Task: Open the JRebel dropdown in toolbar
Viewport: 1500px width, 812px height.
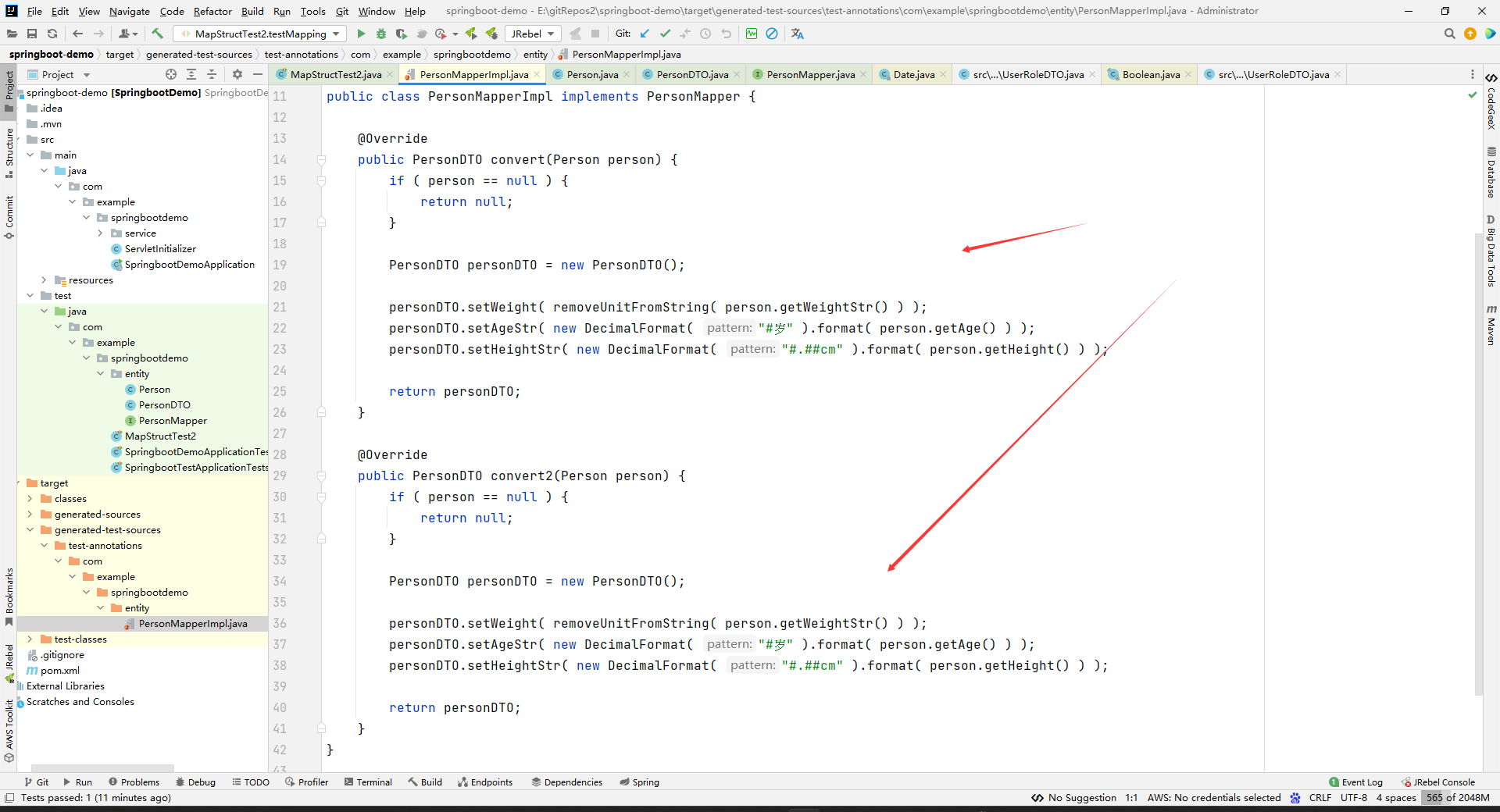Action: pos(533,34)
